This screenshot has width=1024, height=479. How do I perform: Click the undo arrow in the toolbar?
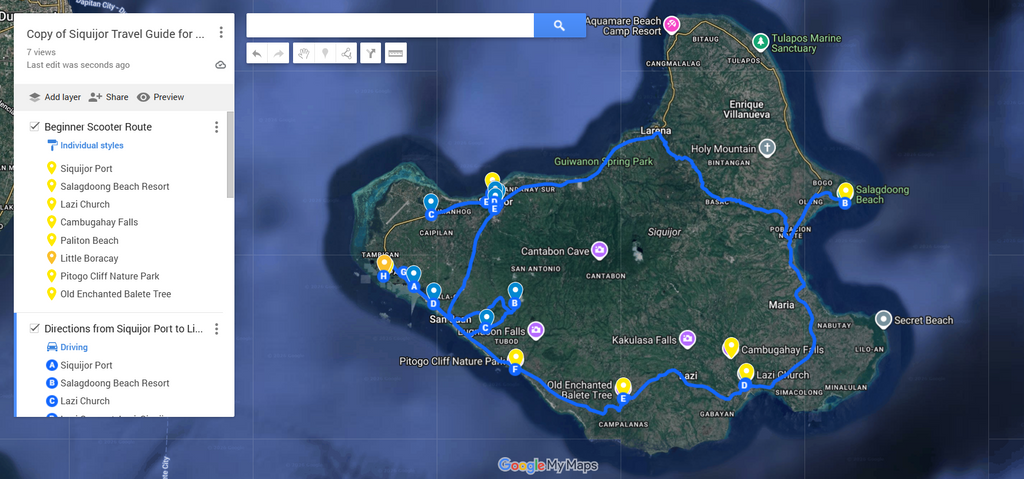pos(257,54)
